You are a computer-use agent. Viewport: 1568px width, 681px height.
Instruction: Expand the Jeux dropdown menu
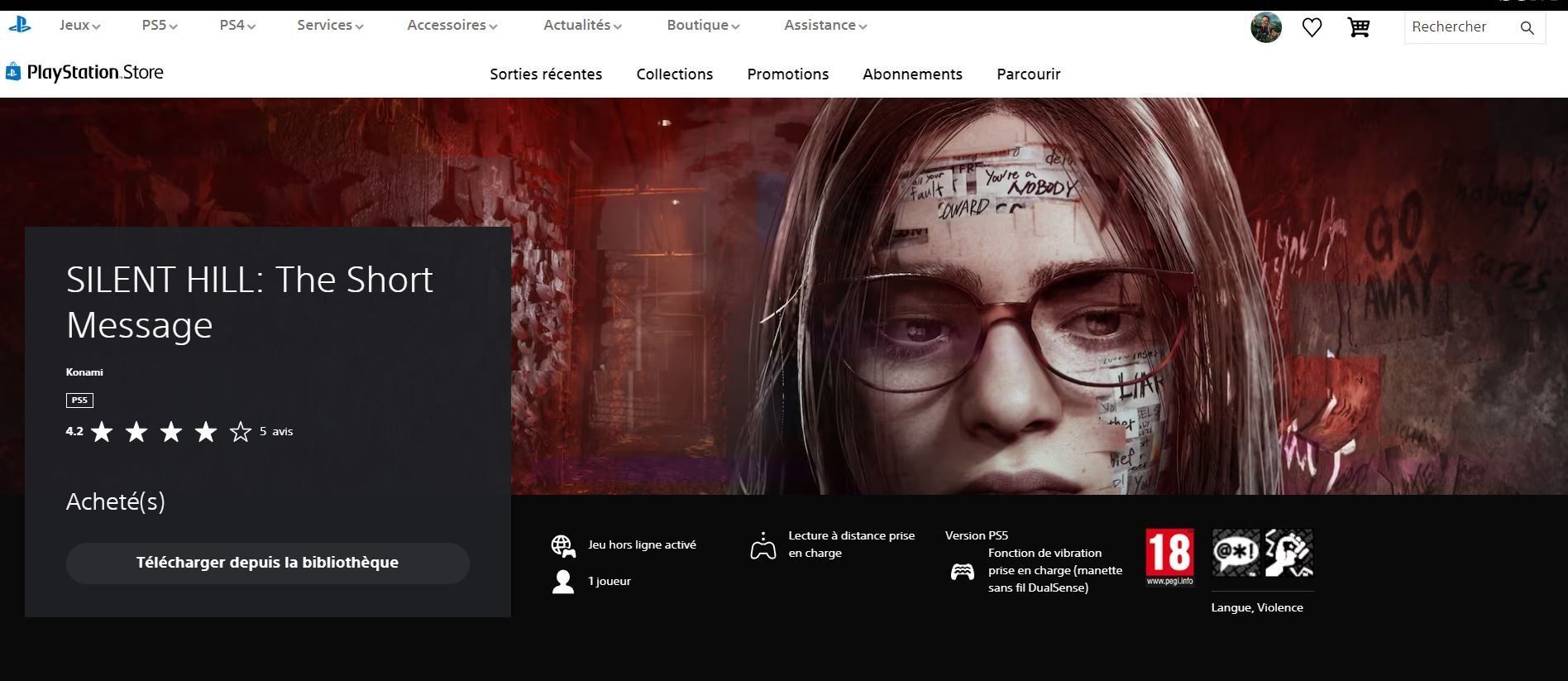[79, 26]
